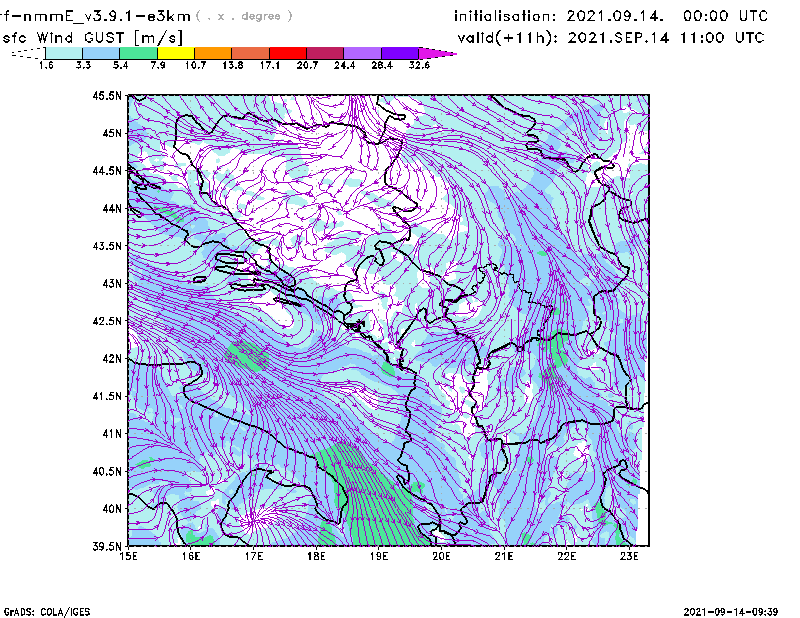Click the light blue 3.3–5.4 legend swatch
This screenshot has height=618, width=800.
101,53
